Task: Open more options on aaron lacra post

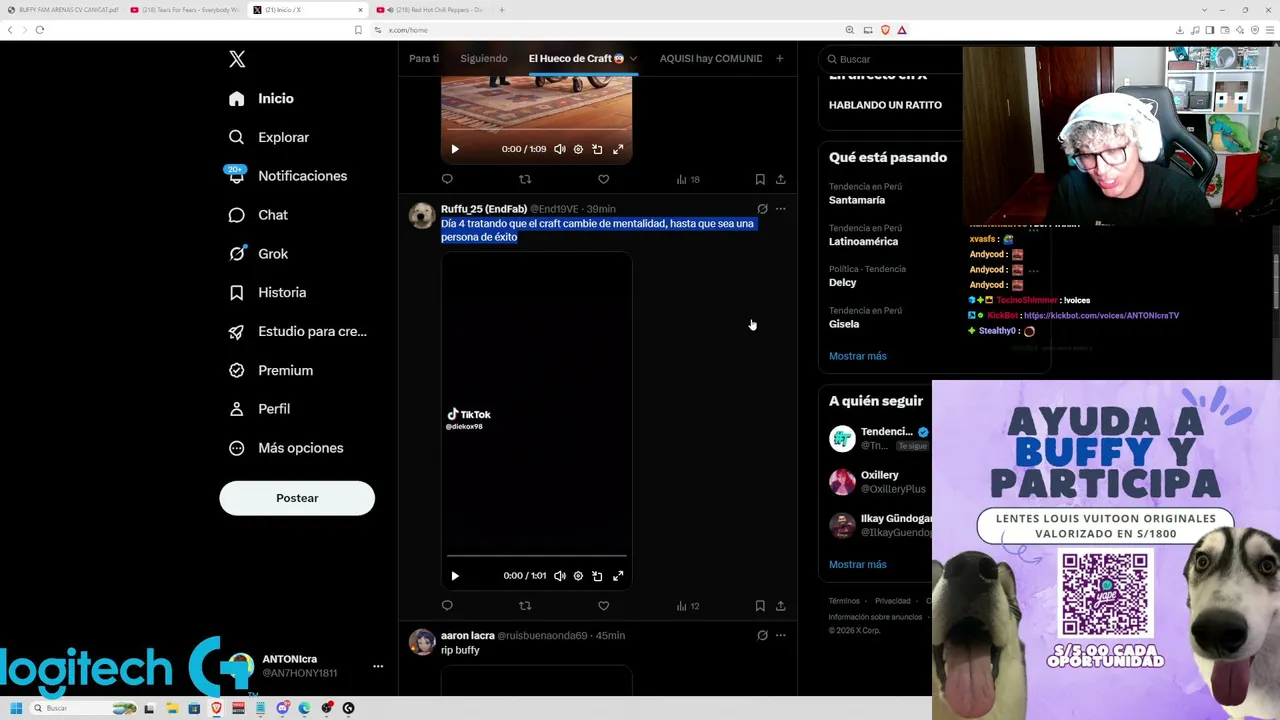Action: [780, 636]
